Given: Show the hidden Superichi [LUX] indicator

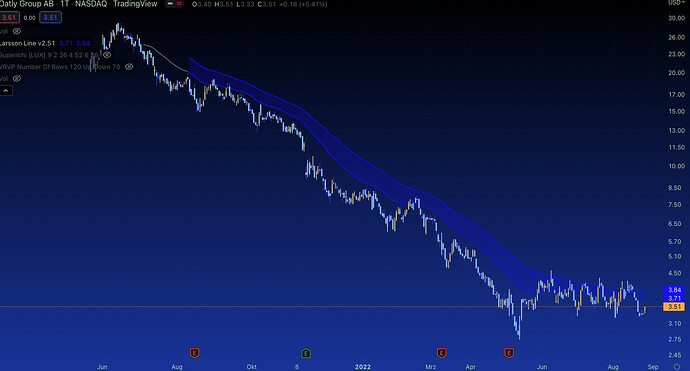Looking at the screenshot, I should coord(107,55).
